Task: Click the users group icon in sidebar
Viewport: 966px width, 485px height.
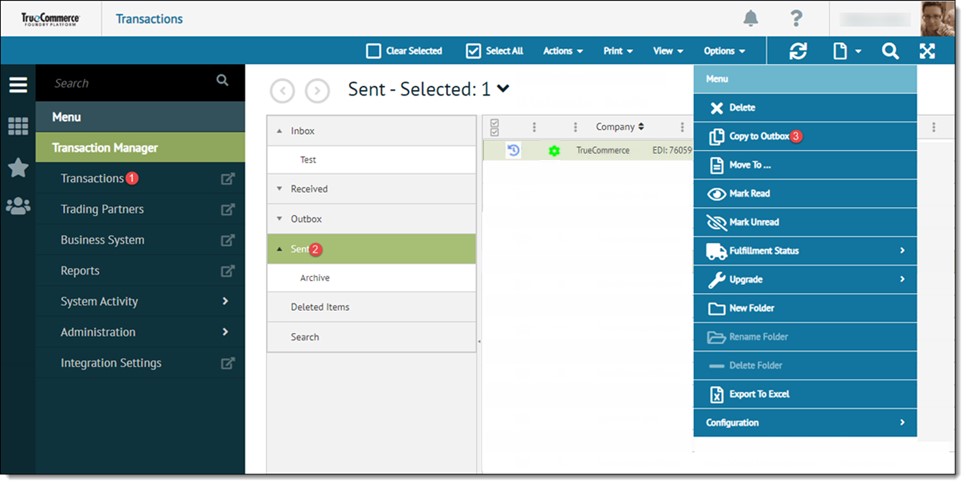Action: (18, 206)
